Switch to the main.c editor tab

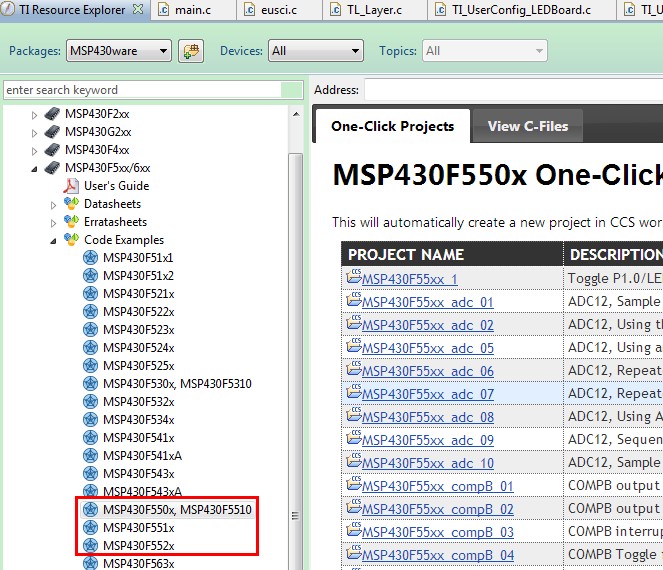[193, 10]
